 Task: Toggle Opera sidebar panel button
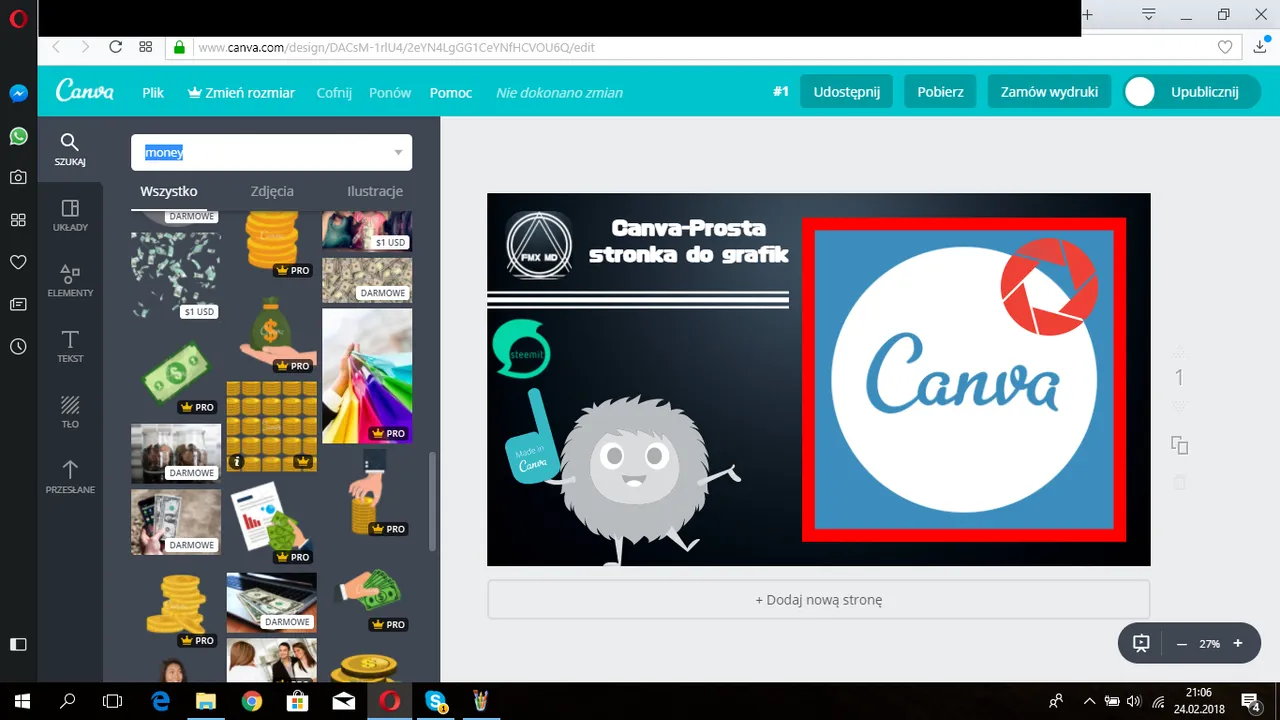[18, 644]
